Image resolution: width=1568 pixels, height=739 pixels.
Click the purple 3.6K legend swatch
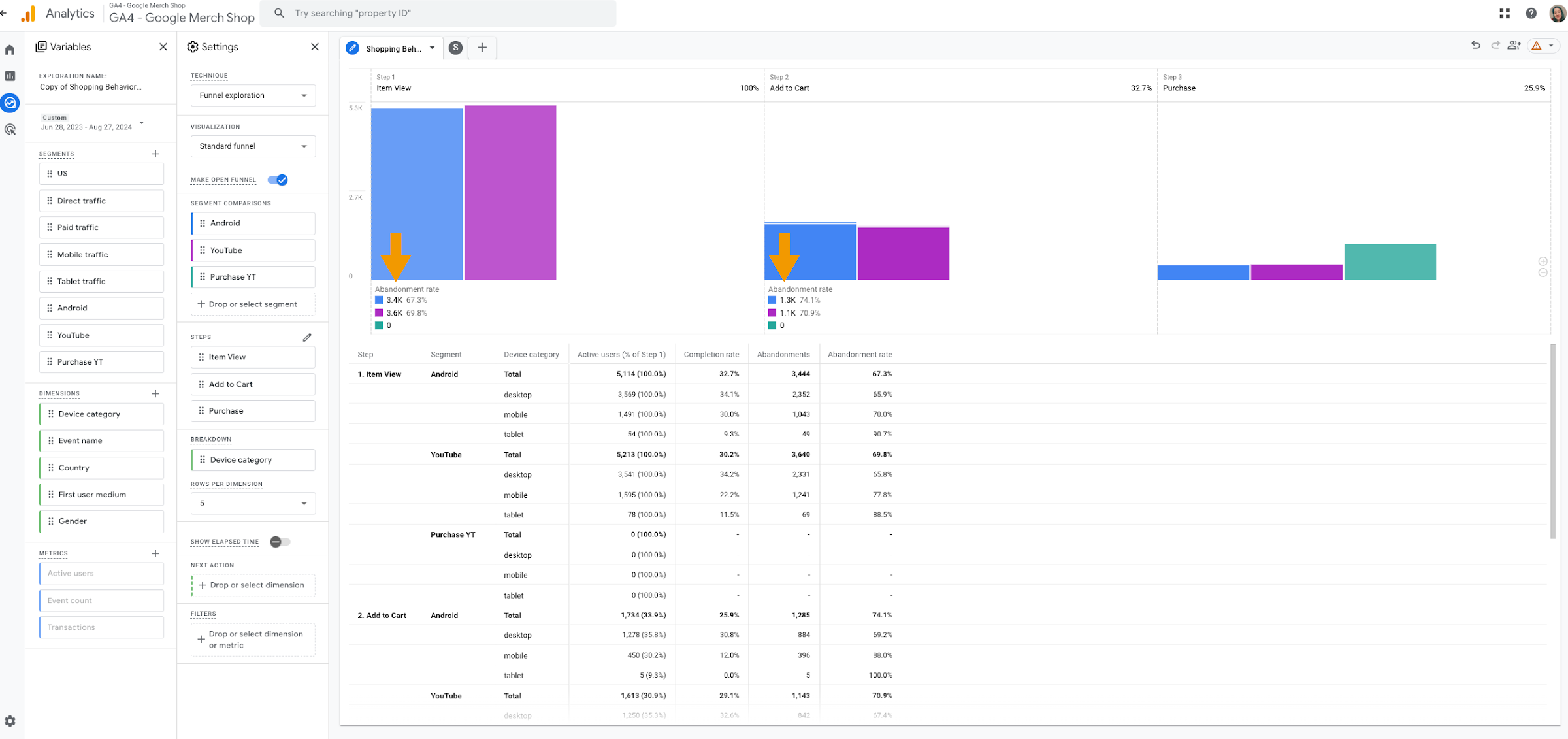coord(379,313)
